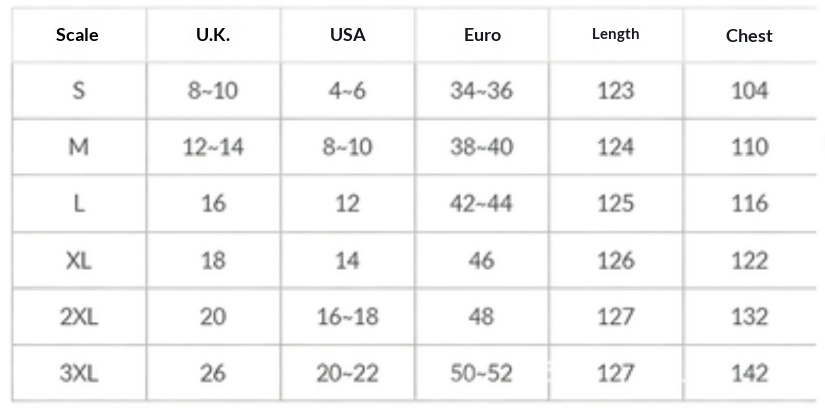Click the Chest column header
This screenshot has height=413, width=825.
click(749, 36)
